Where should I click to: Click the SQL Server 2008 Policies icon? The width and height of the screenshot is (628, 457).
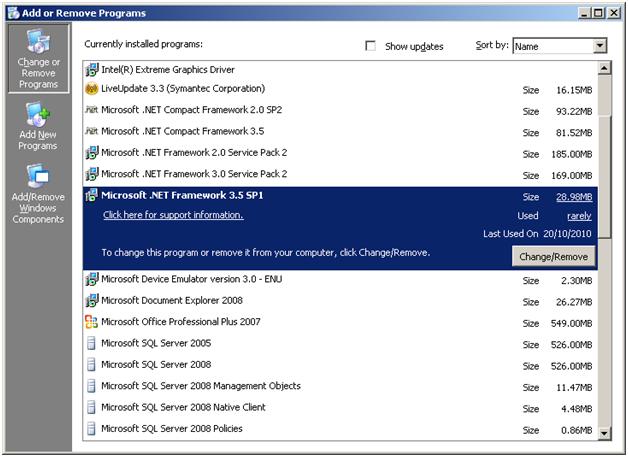coord(91,429)
